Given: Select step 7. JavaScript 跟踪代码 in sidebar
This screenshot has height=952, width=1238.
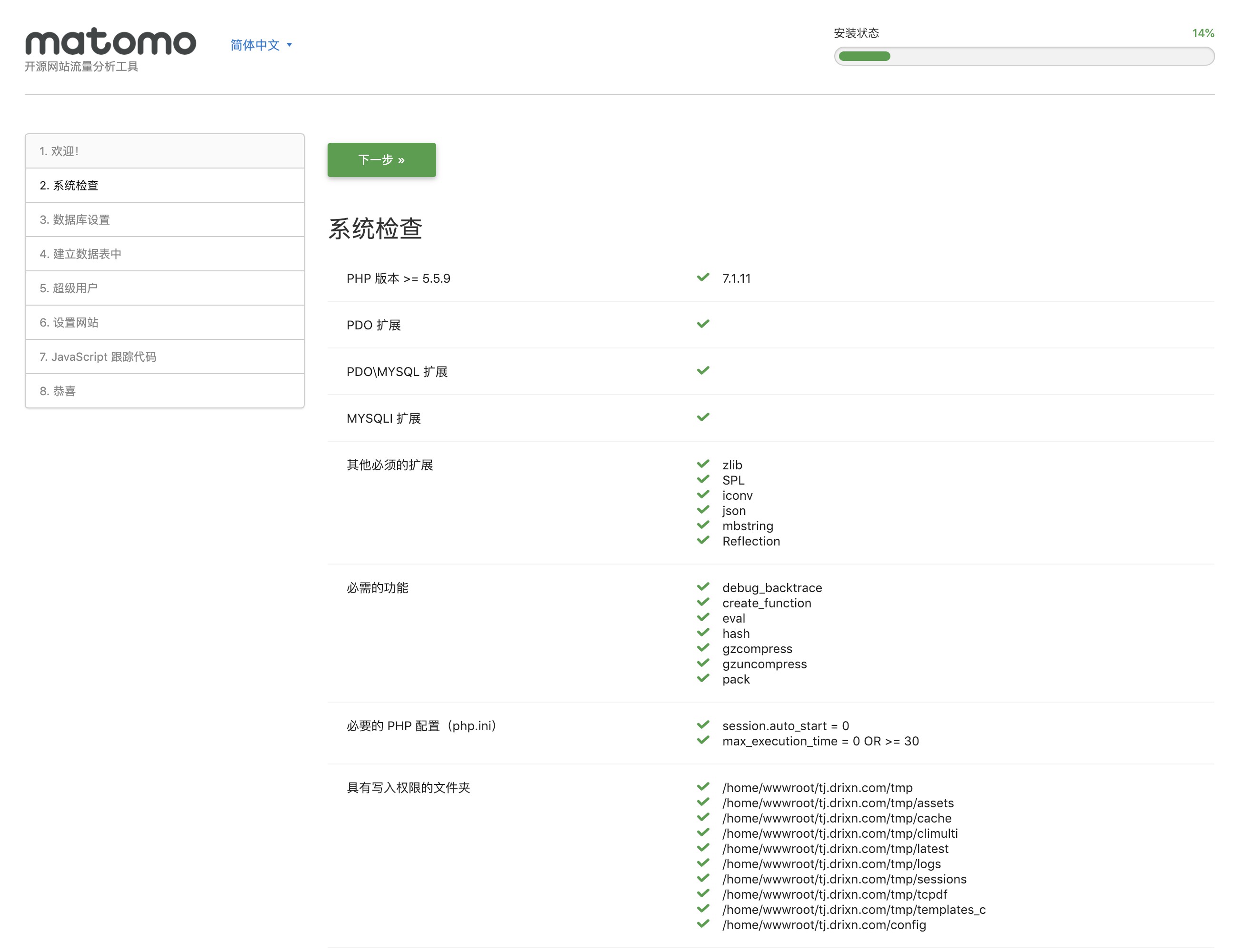Looking at the screenshot, I should pyautogui.click(x=164, y=357).
